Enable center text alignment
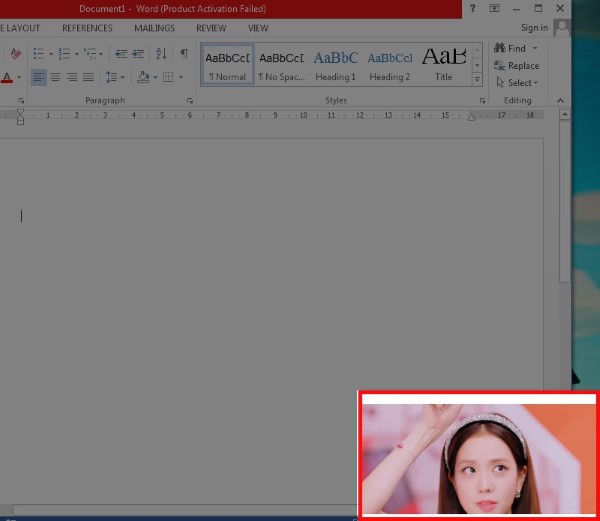 point(55,77)
